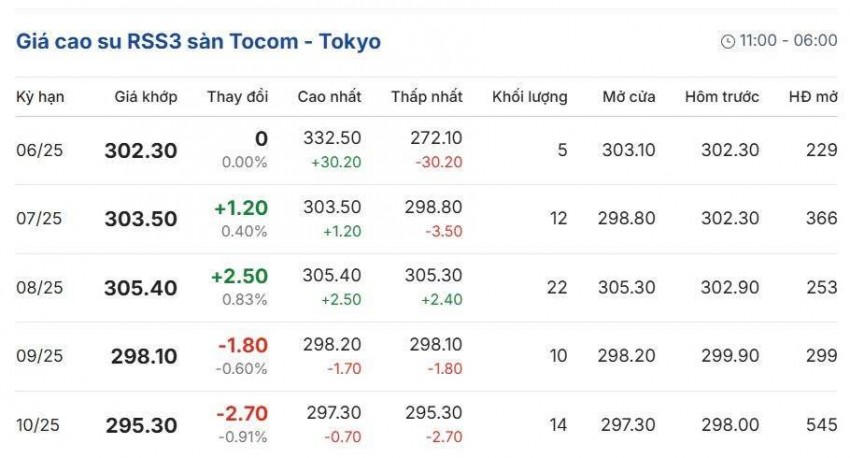Image resolution: width=850 pixels, height=458 pixels.
Task: Select the 09/25 contract term
Action: 40,357
